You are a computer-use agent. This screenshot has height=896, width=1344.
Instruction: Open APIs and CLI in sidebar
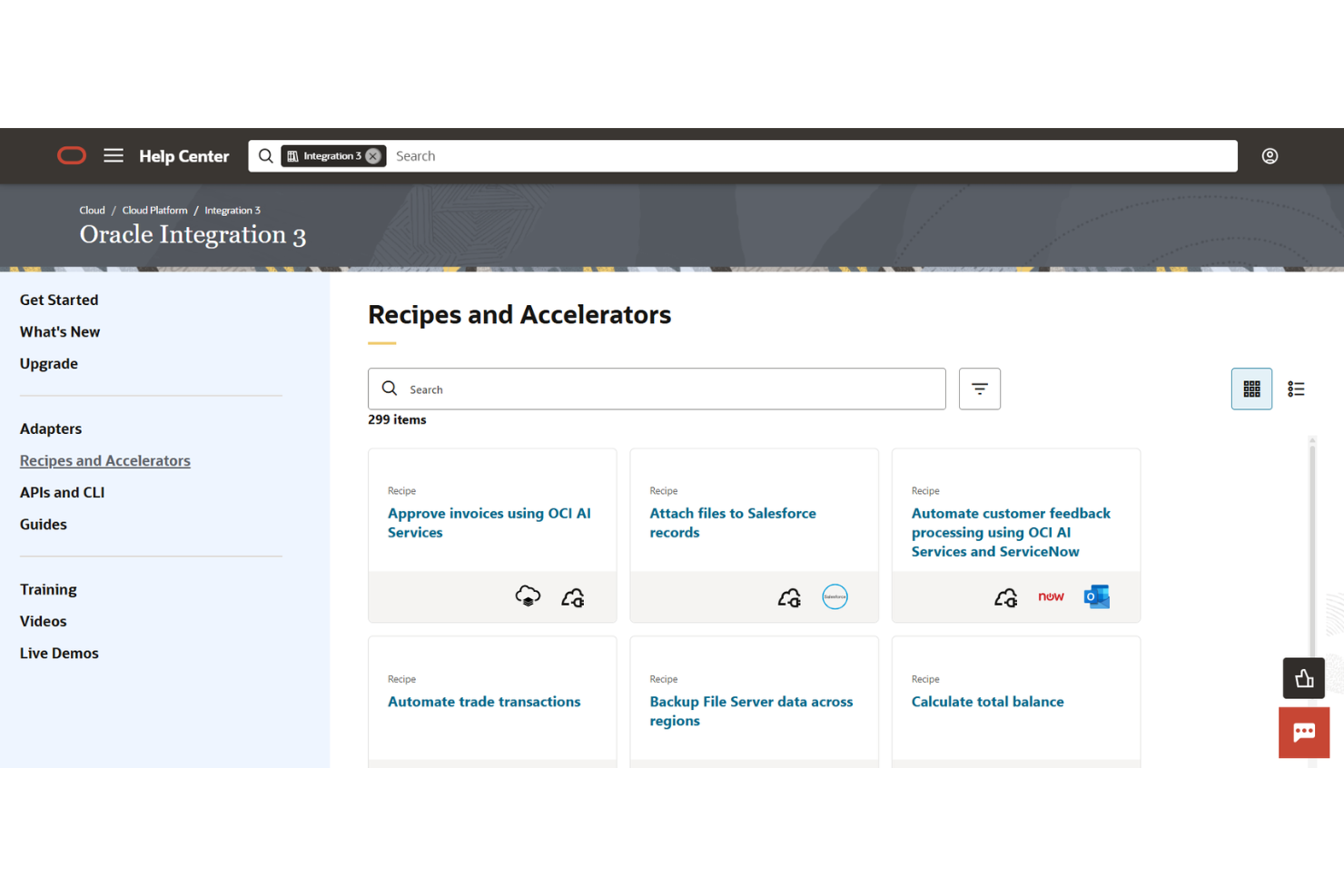[63, 493]
